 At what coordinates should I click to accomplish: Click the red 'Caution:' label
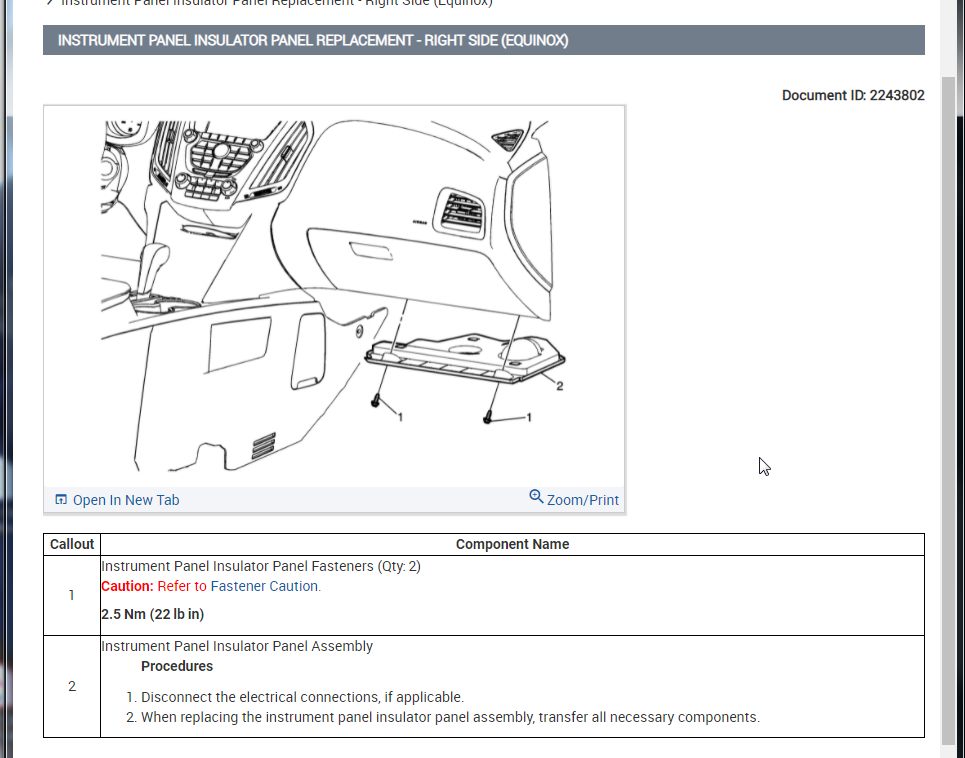click(127, 586)
